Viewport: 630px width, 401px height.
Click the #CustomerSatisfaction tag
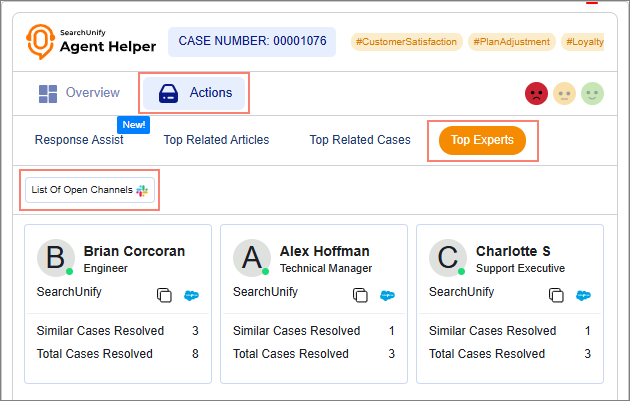405,42
